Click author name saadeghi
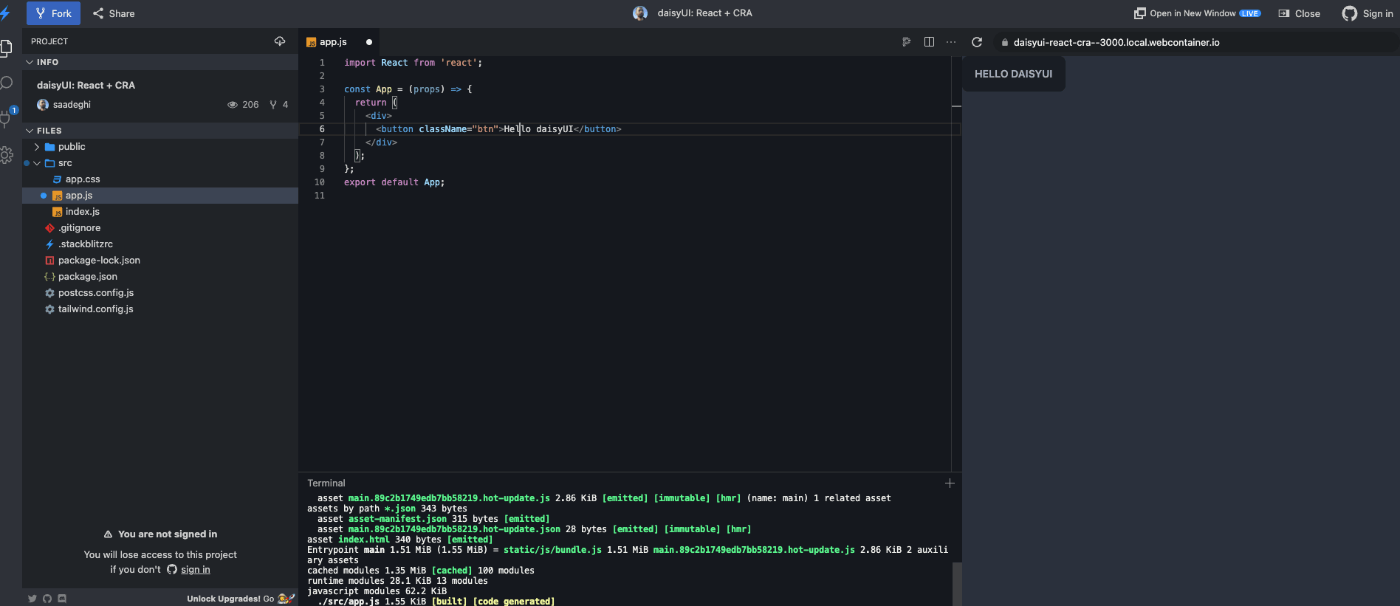Image resolution: width=1400 pixels, height=606 pixels. pyautogui.click(x=71, y=104)
